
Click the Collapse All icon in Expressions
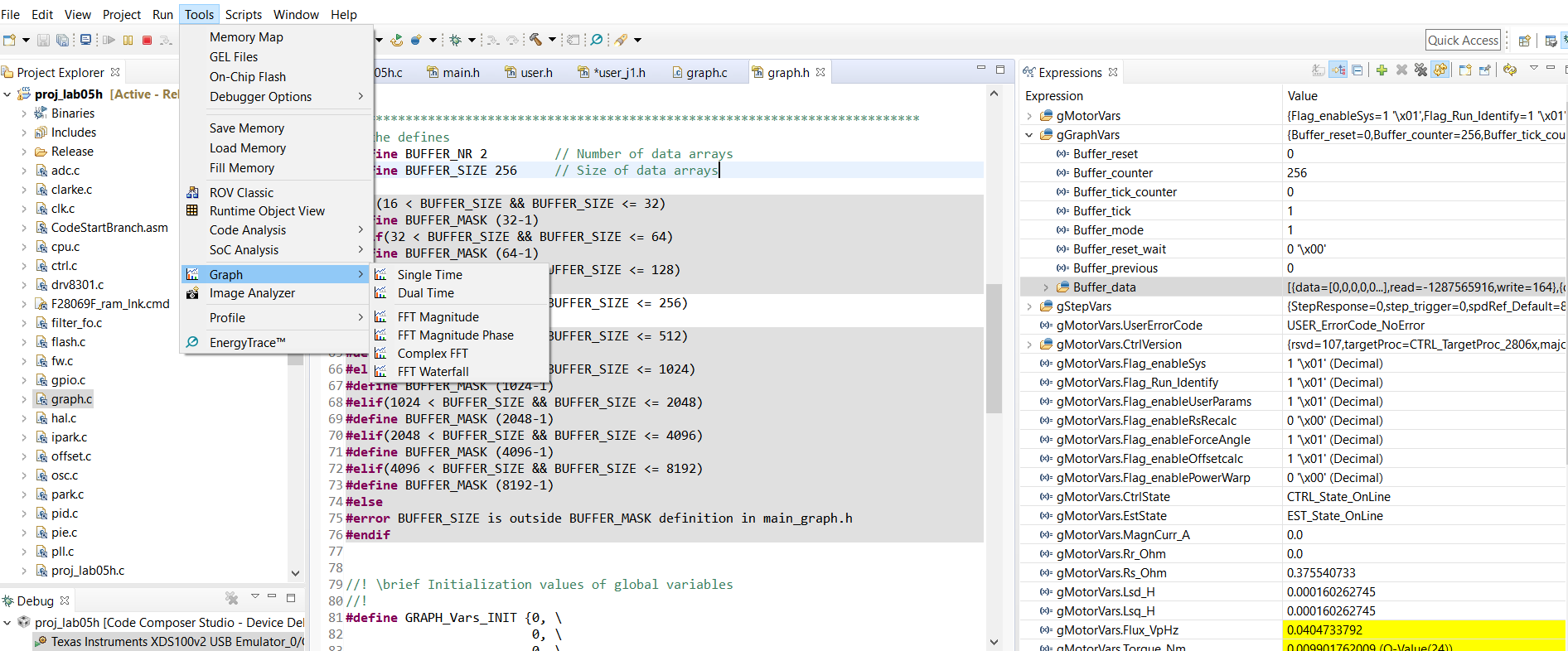[1357, 70]
